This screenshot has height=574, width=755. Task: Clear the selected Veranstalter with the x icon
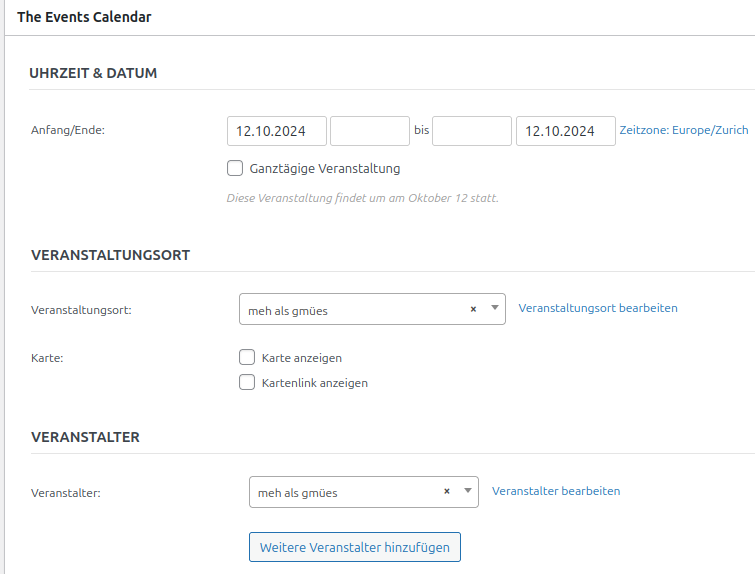click(446, 491)
